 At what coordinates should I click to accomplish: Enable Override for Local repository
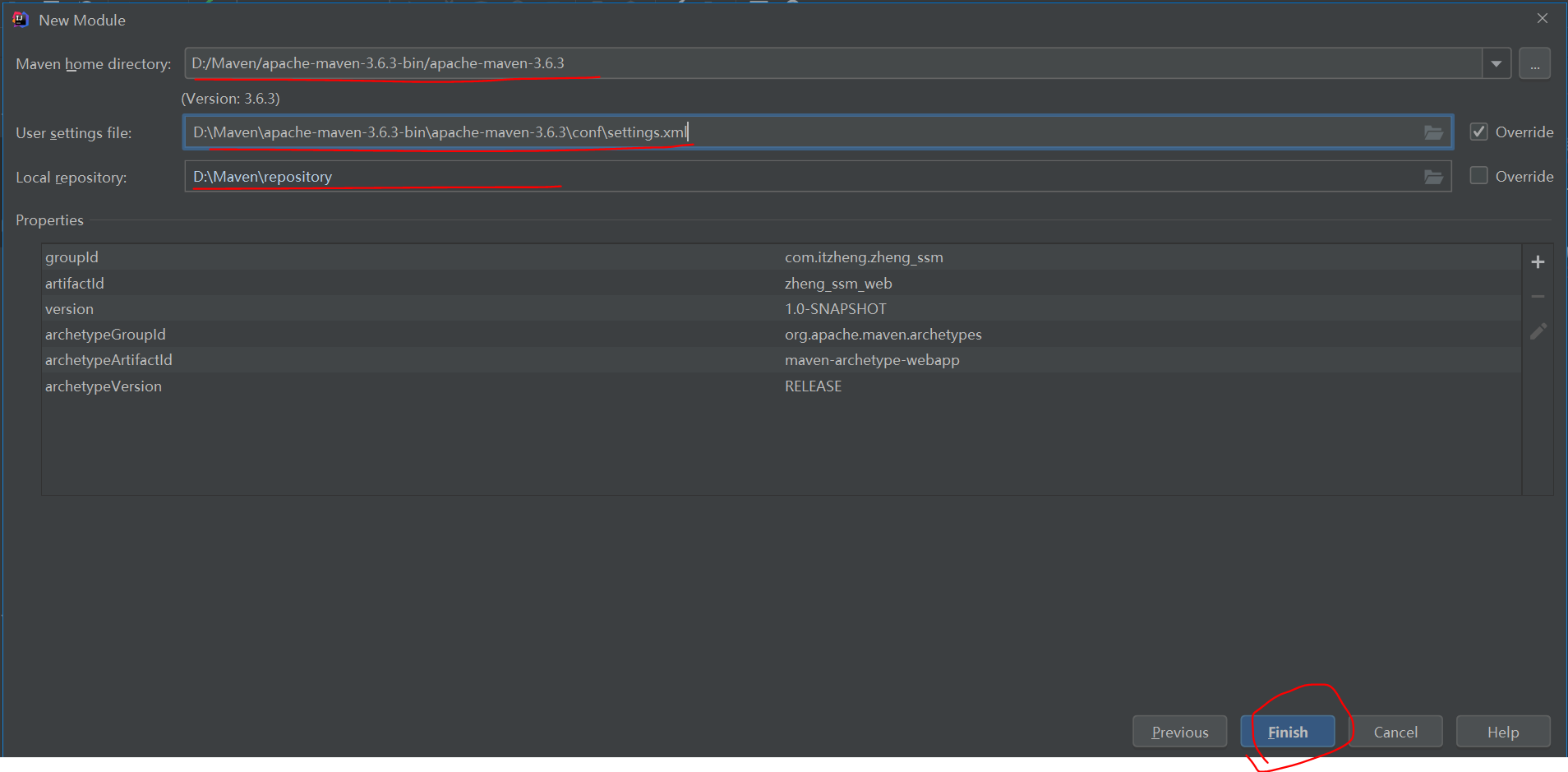1478,176
